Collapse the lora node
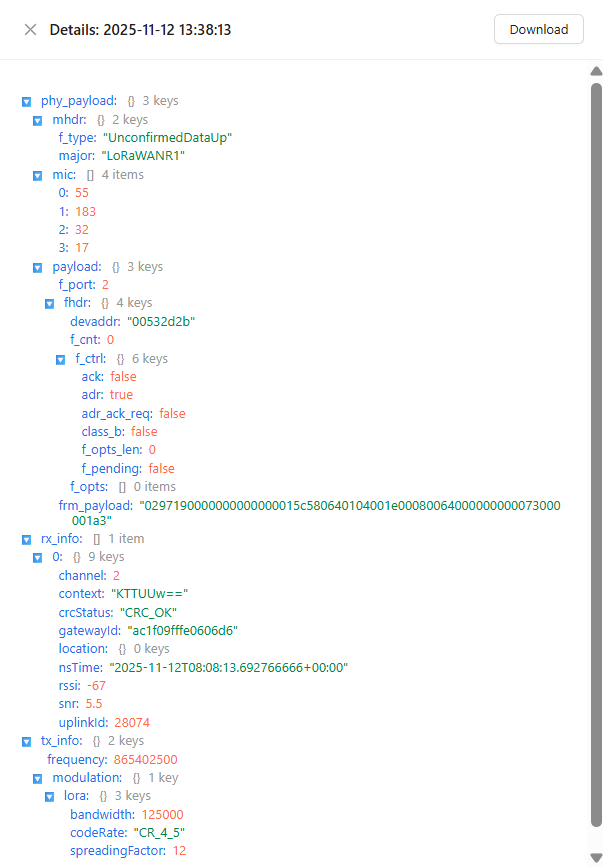603x867 pixels. [49, 797]
